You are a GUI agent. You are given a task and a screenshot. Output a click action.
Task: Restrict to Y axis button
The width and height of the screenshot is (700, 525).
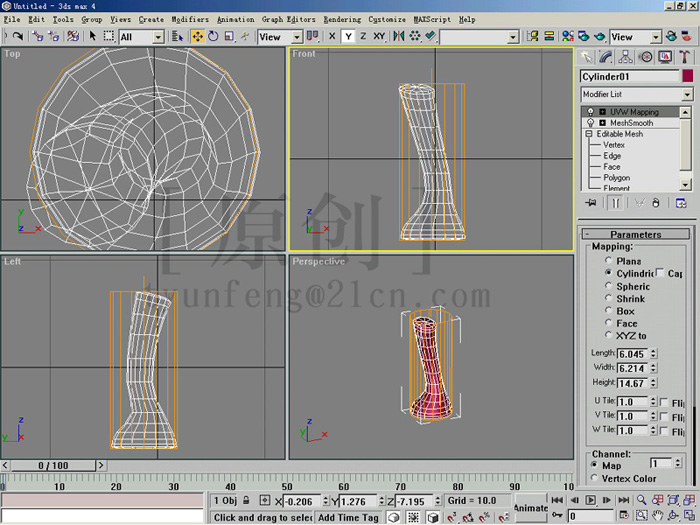pos(348,36)
